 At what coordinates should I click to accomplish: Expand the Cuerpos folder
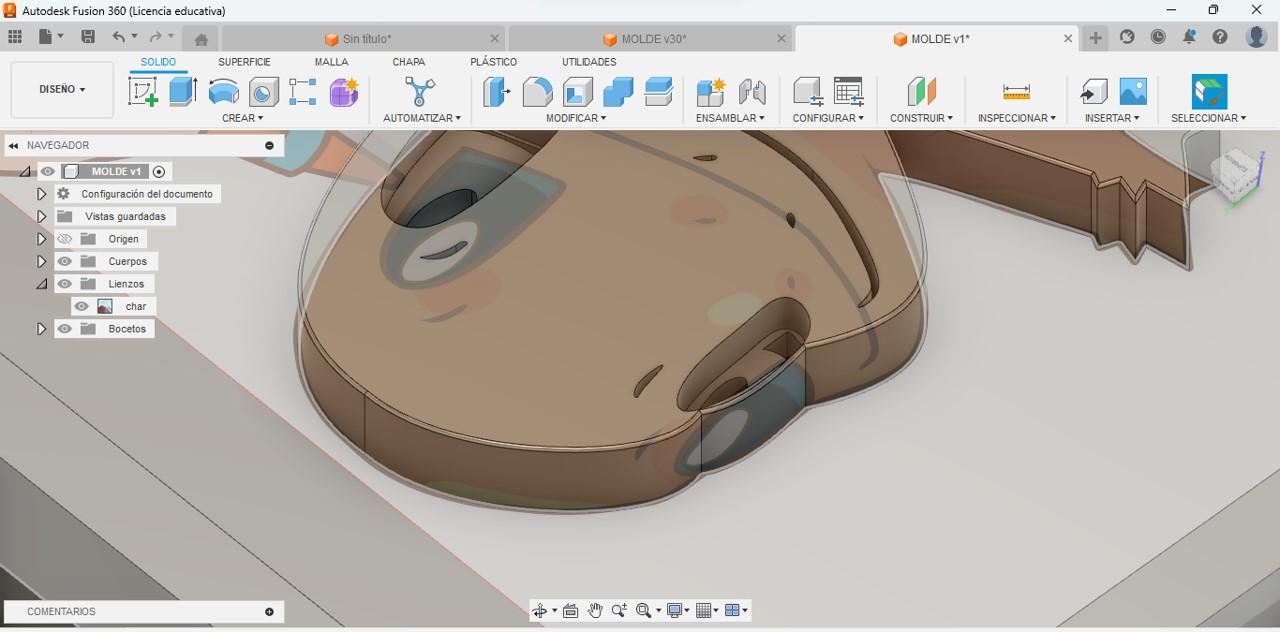click(x=41, y=261)
